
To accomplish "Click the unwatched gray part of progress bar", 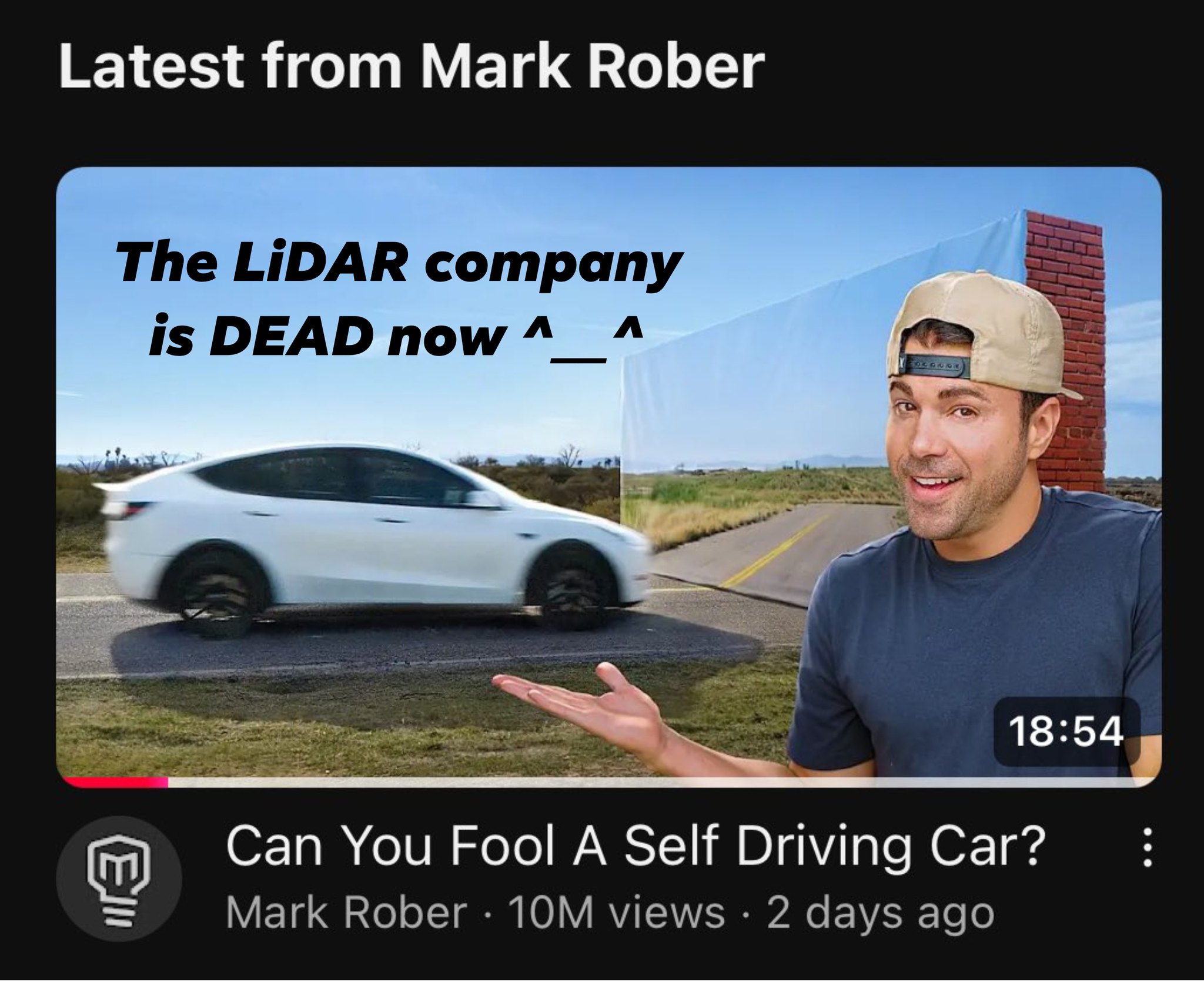I will click(658, 782).
